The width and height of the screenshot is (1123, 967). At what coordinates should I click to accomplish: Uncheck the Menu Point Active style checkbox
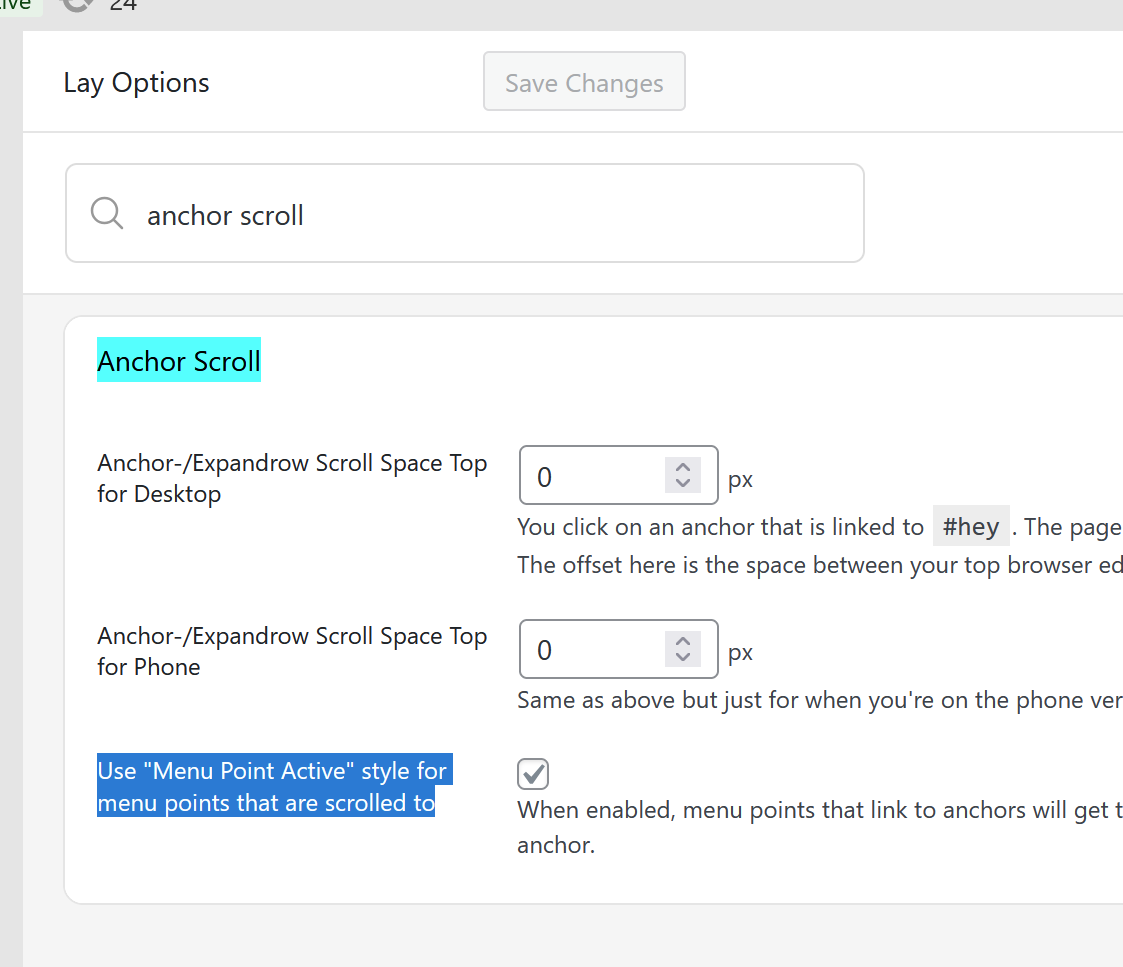(x=533, y=773)
